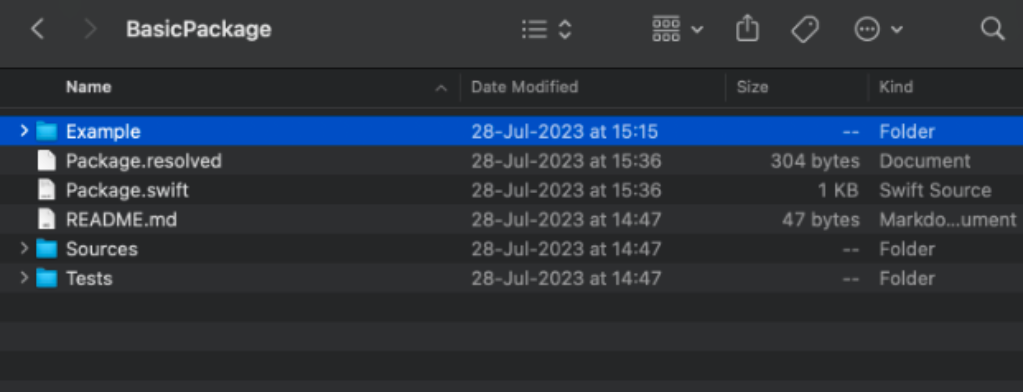Expand the Example folder

click(24, 131)
